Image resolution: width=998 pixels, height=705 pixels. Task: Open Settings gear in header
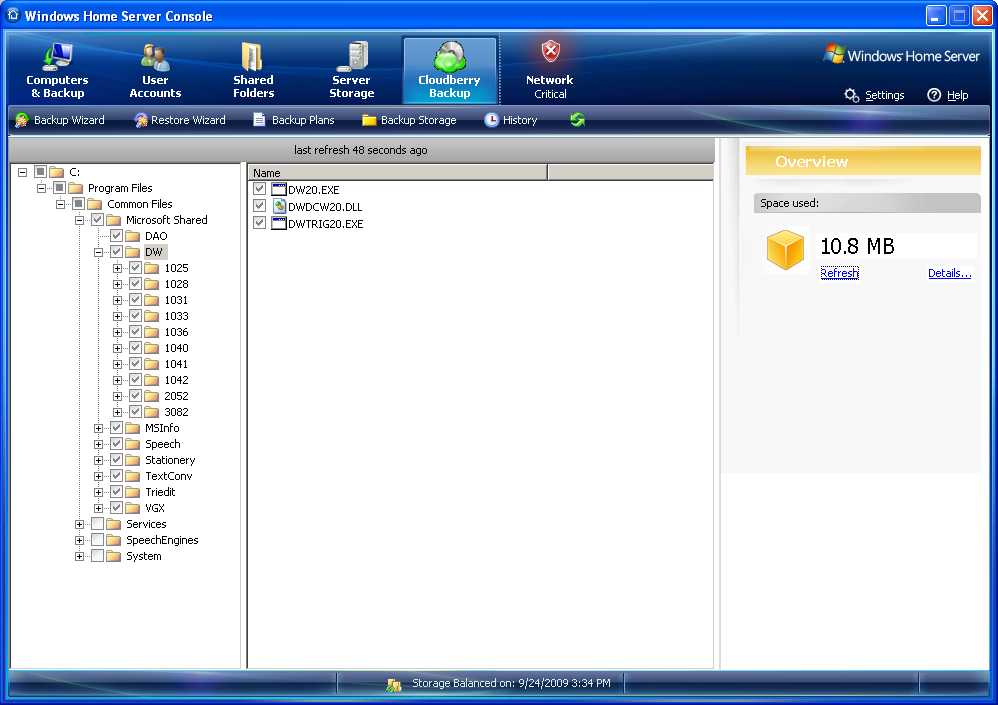pos(851,95)
